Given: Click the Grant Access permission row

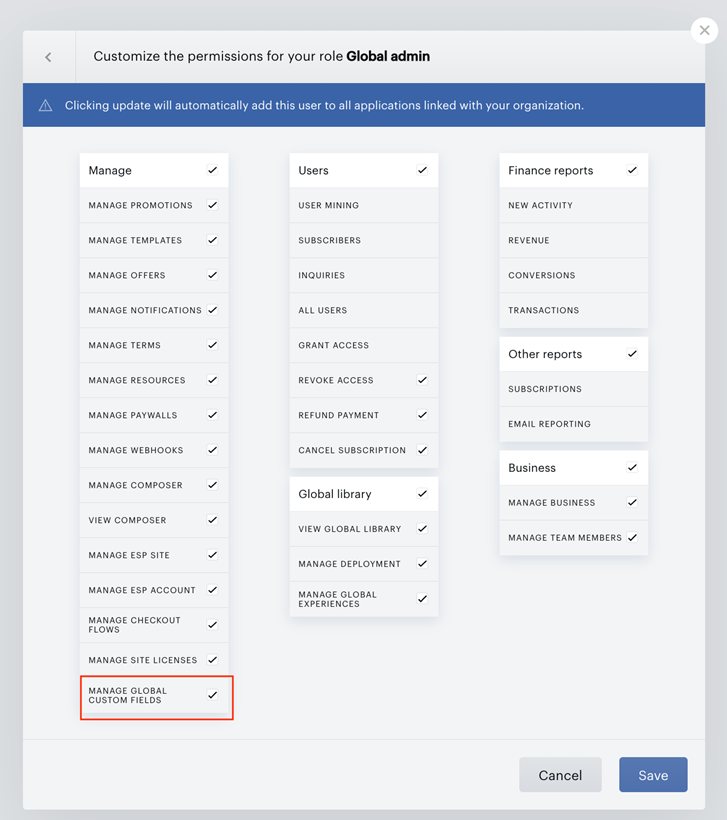Looking at the screenshot, I should pyautogui.click(x=364, y=345).
